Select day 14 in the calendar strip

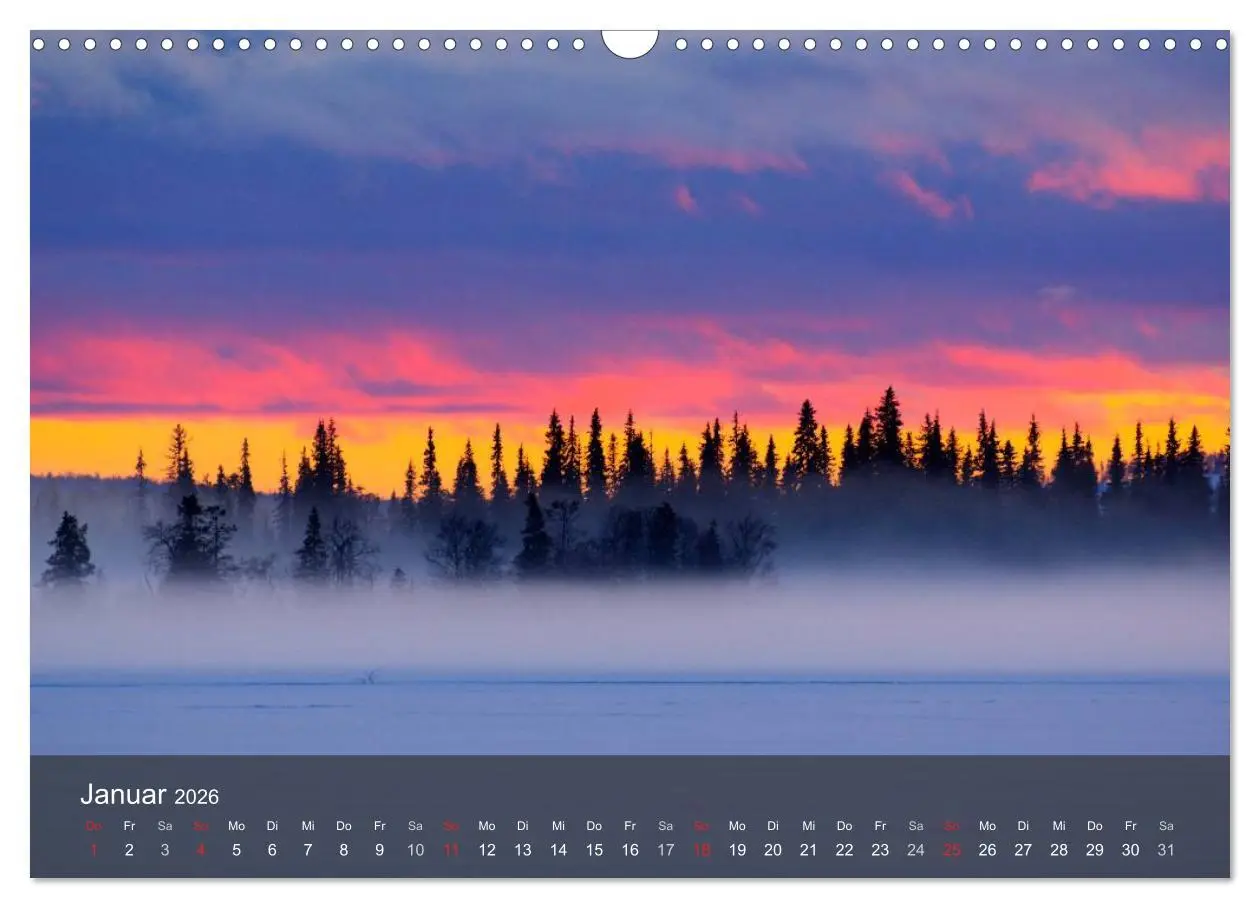click(x=558, y=850)
